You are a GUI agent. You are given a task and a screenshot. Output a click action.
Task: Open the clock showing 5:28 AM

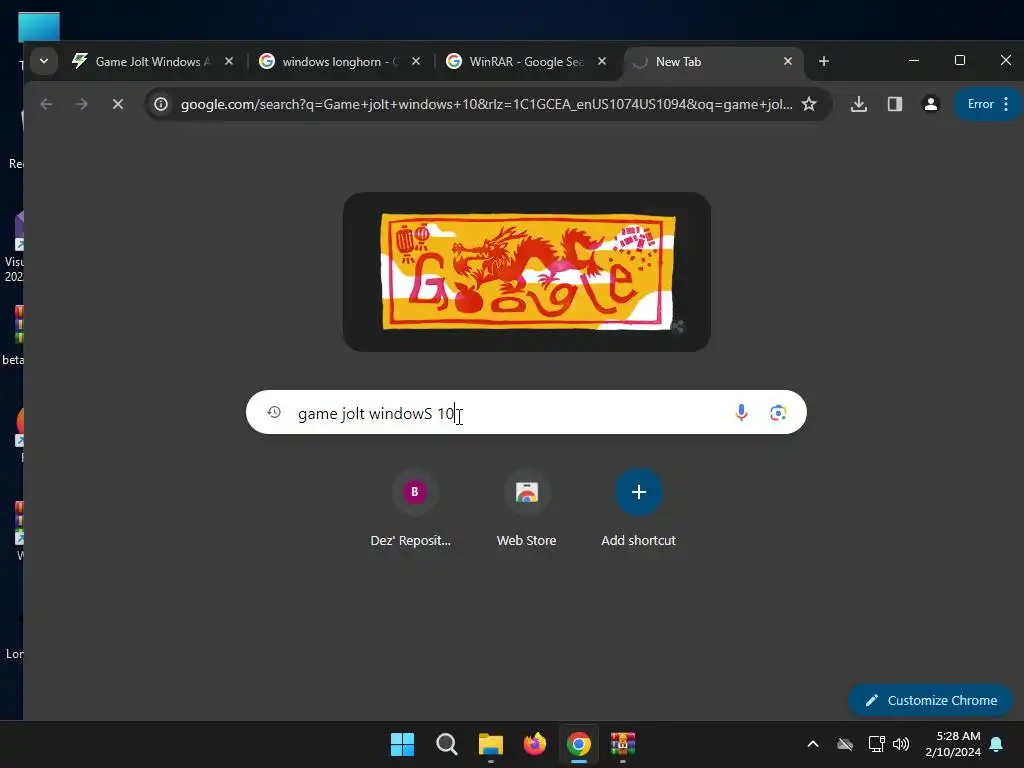click(x=953, y=744)
